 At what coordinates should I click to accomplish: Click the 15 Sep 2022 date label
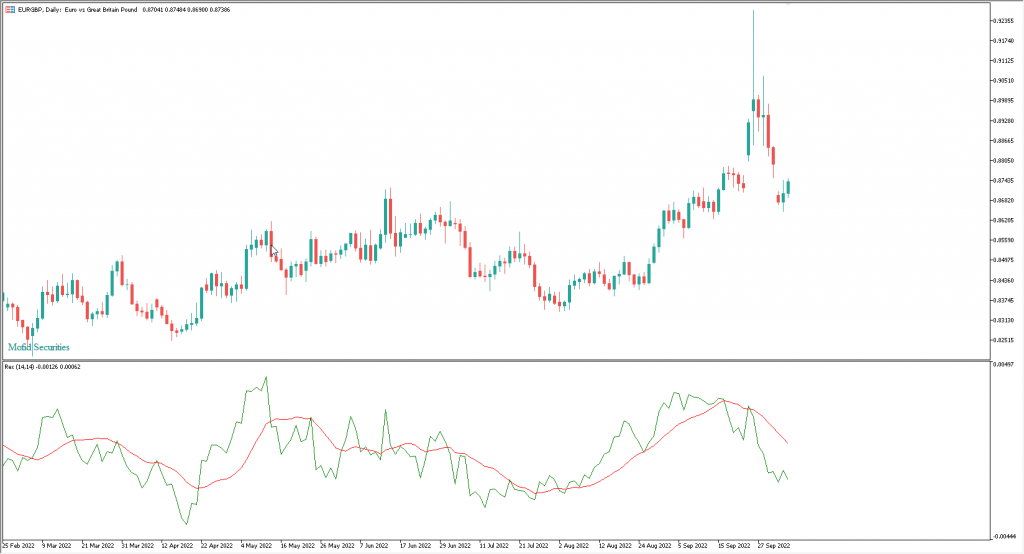[x=737, y=547]
